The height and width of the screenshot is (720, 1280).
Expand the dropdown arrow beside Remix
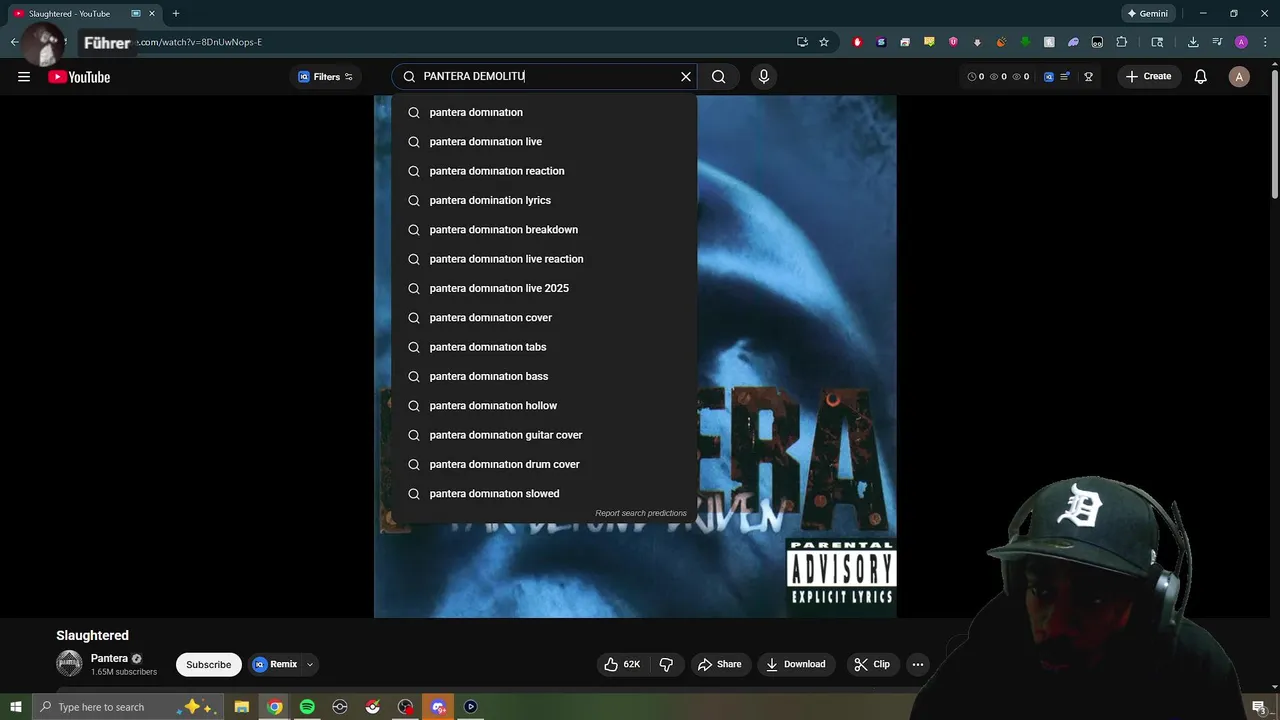click(310, 664)
